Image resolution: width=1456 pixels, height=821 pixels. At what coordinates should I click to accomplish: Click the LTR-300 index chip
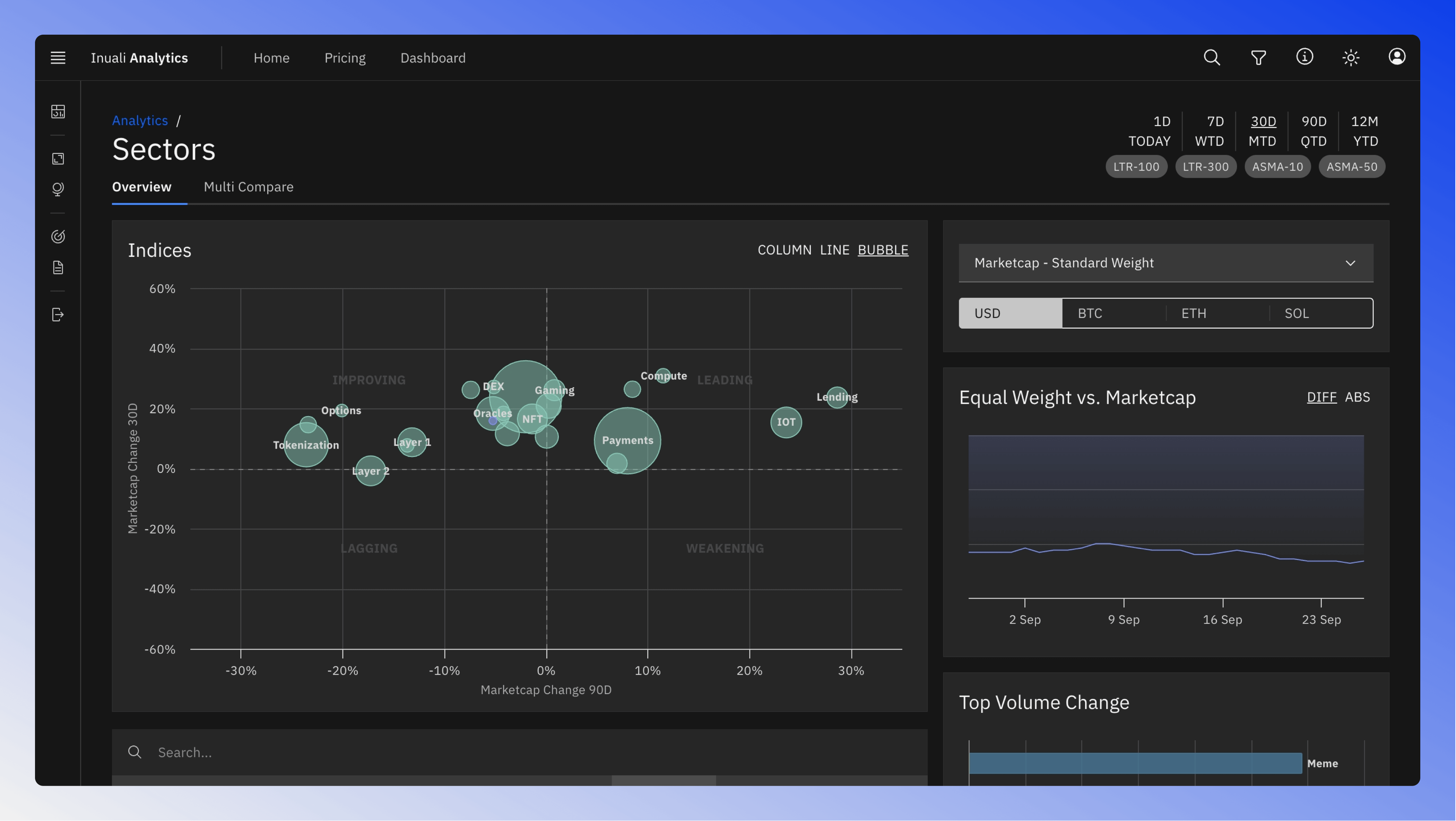pyautogui.click(x=1206, y=167)
